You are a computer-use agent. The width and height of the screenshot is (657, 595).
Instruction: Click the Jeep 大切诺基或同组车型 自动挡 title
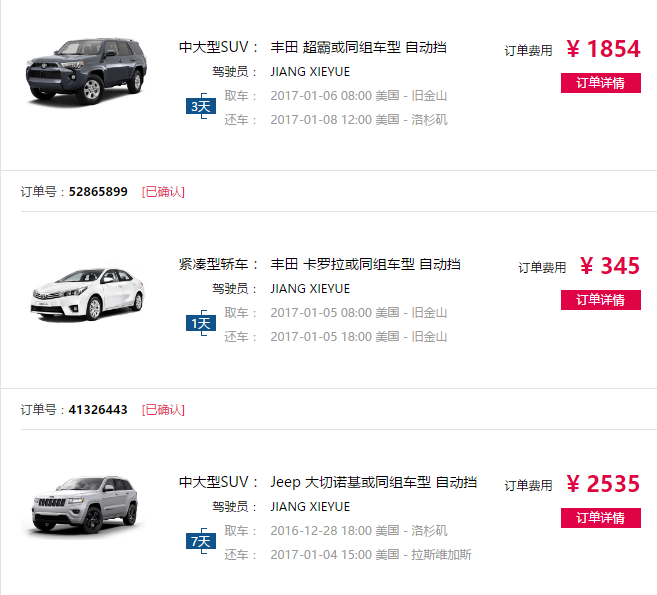pyautogui.click(x=374, y=482)
